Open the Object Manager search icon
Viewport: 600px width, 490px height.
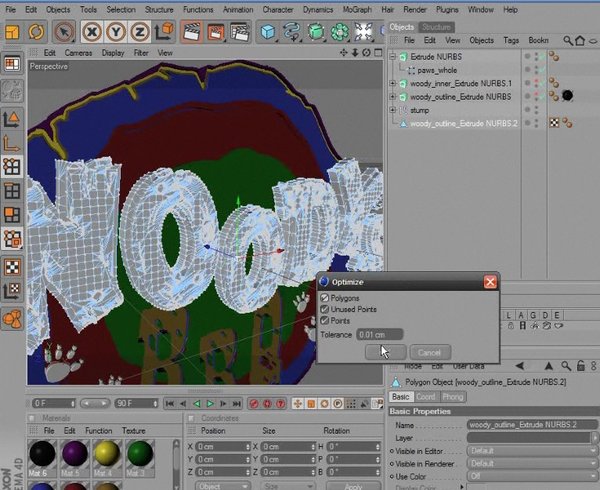pos(567,40)
